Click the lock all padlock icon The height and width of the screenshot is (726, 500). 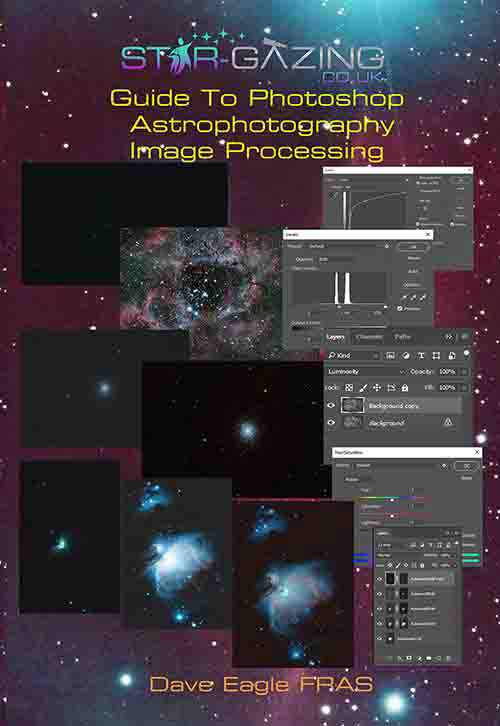click(x=405, y=388)
